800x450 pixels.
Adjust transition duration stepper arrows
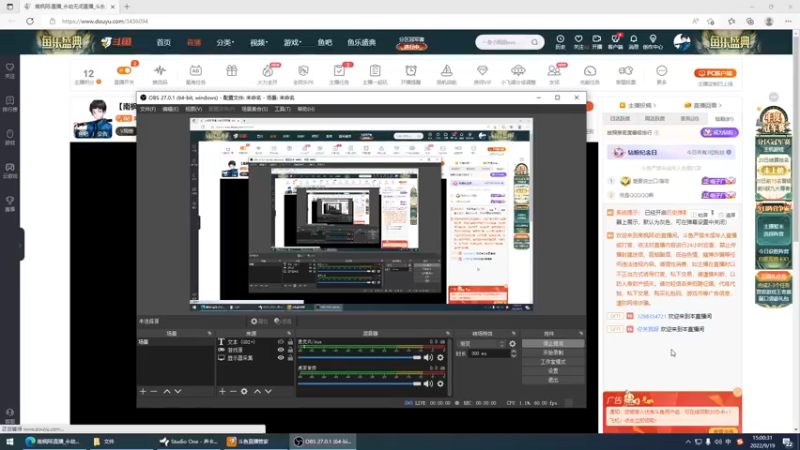tap(513, 354)
